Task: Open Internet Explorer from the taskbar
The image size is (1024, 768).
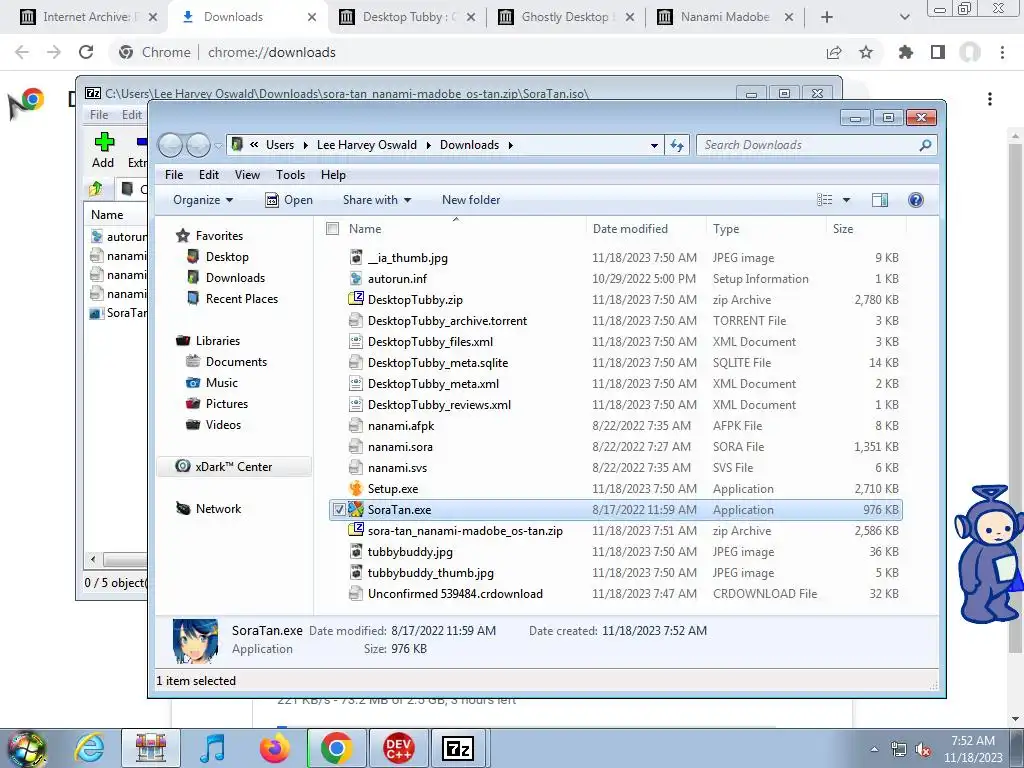Action: click(89, 748)
